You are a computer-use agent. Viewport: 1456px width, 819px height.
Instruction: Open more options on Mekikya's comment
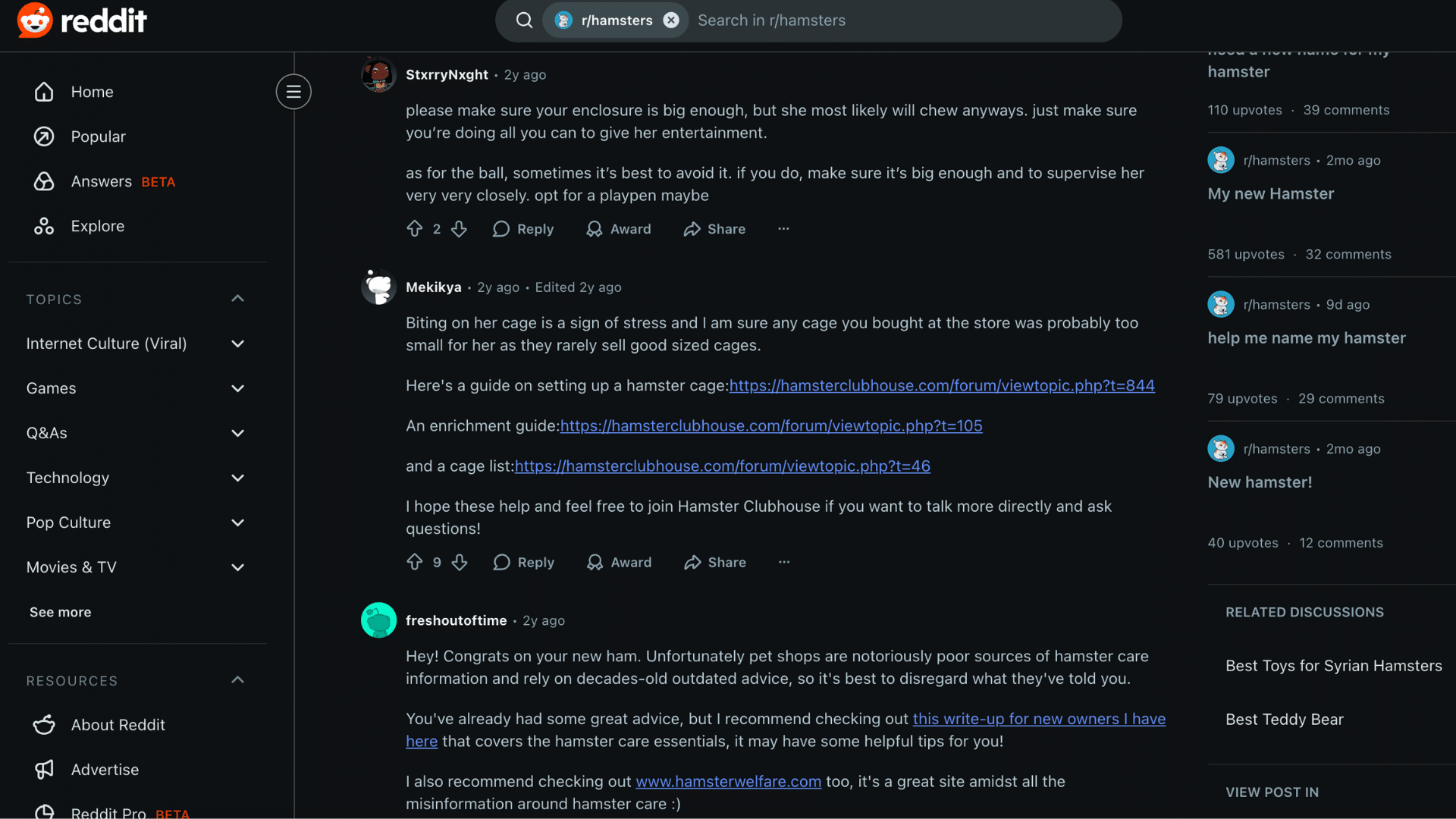coord(784,562)
